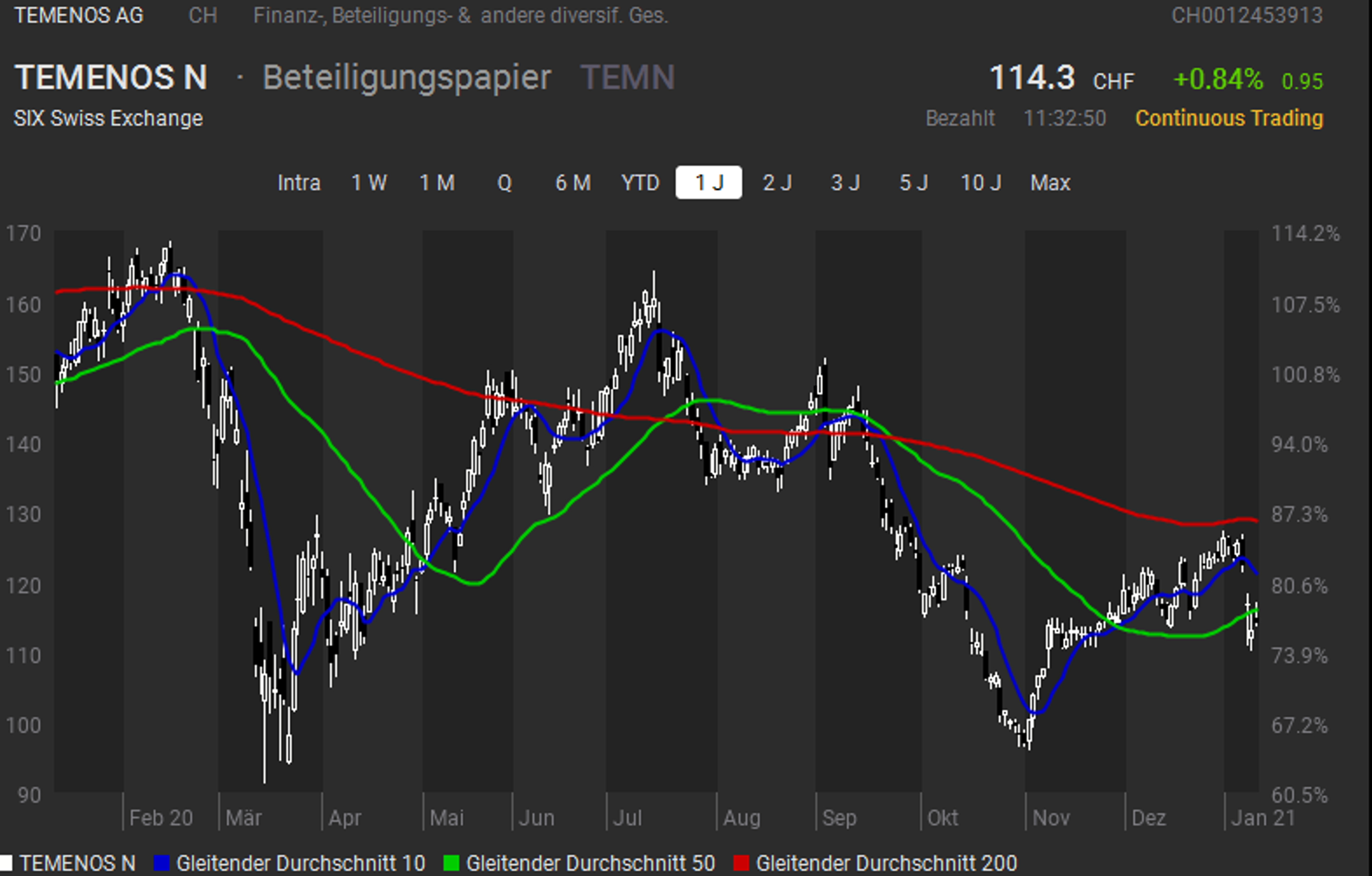
Task: Select the 10 J time range
Action: click(980, 183)
